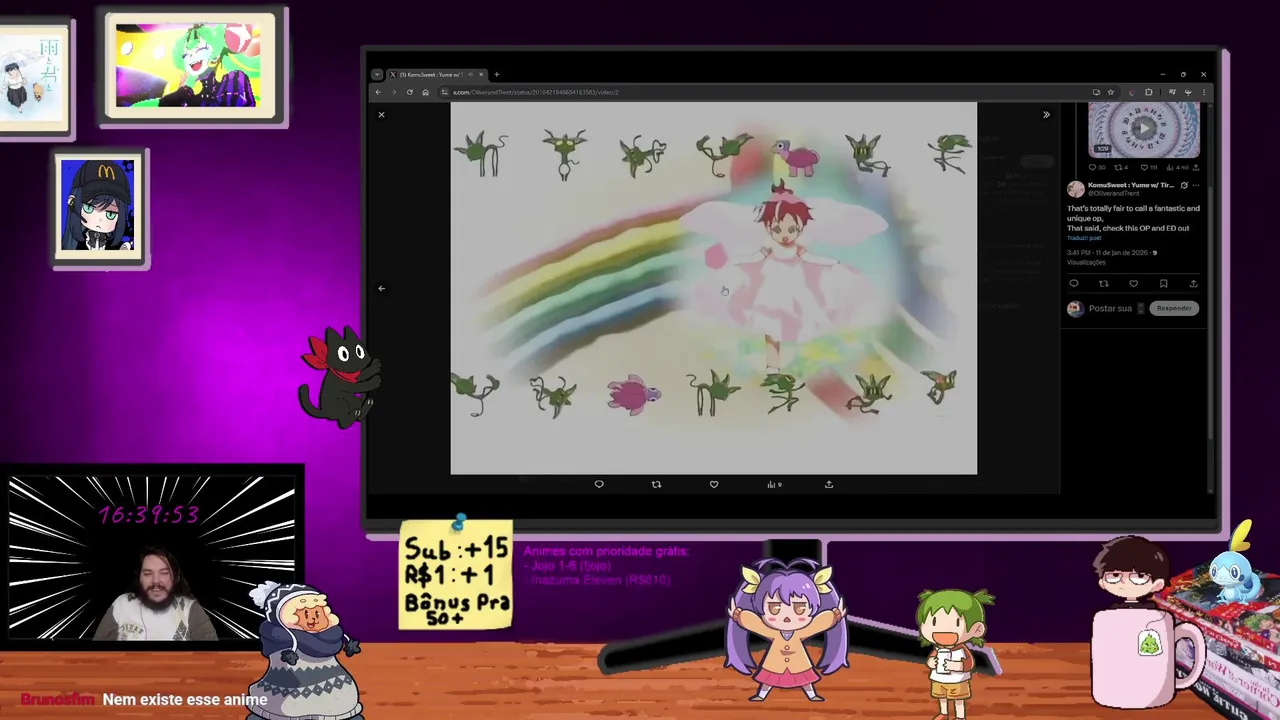
Task: Reply to the post under the video viewer
Action: click(599, 484)
